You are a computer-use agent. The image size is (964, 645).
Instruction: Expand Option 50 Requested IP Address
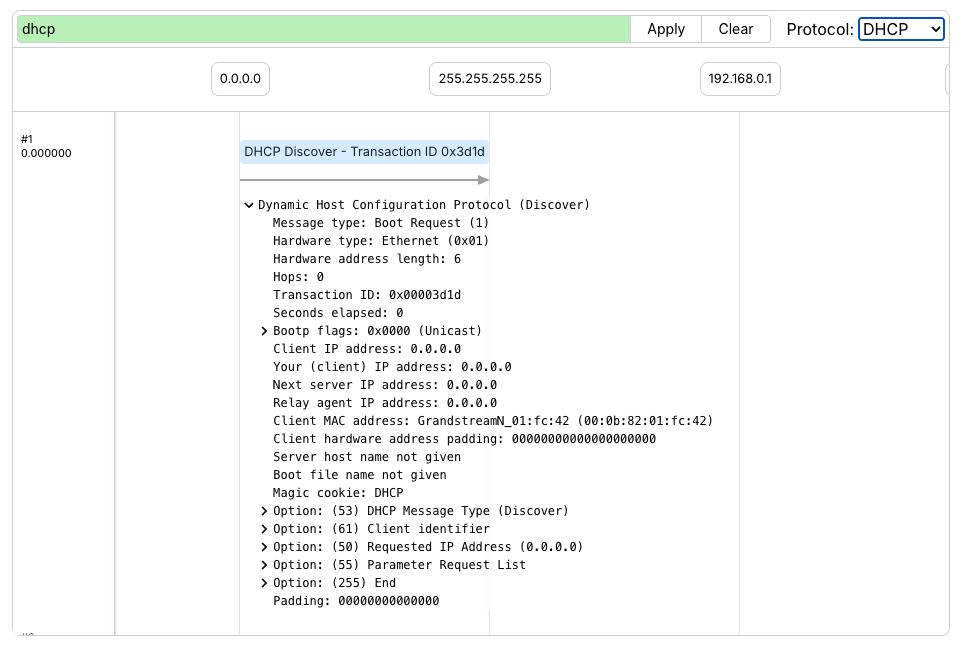click(x=264, y=547)
